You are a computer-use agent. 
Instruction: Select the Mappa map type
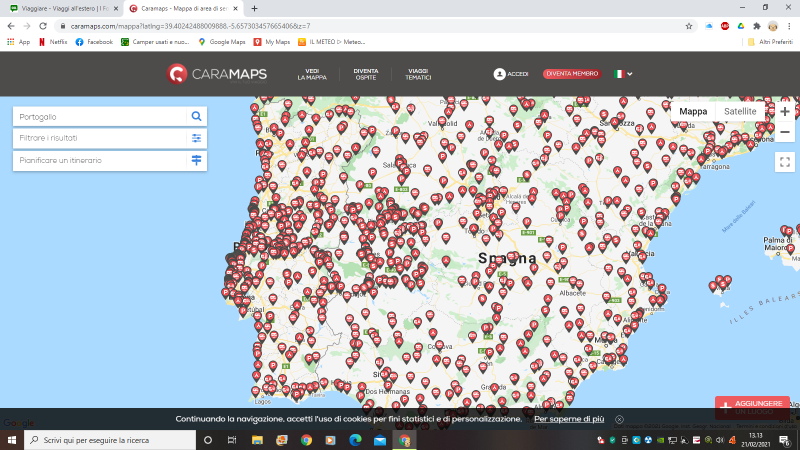[693, 112]
